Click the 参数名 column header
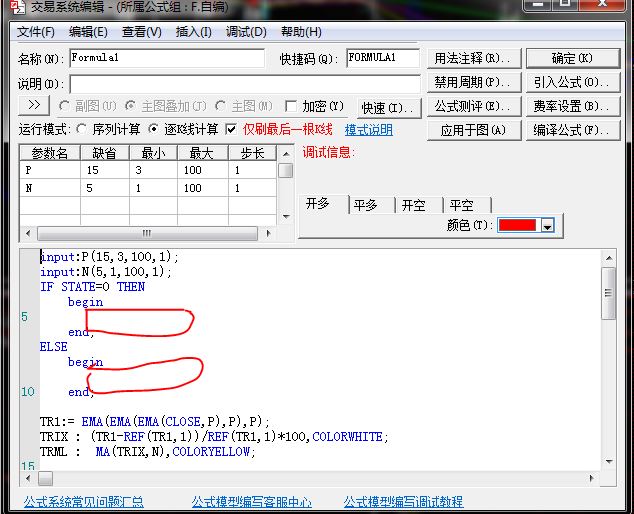Screen dimensions: 634x514 click(50, 153)
